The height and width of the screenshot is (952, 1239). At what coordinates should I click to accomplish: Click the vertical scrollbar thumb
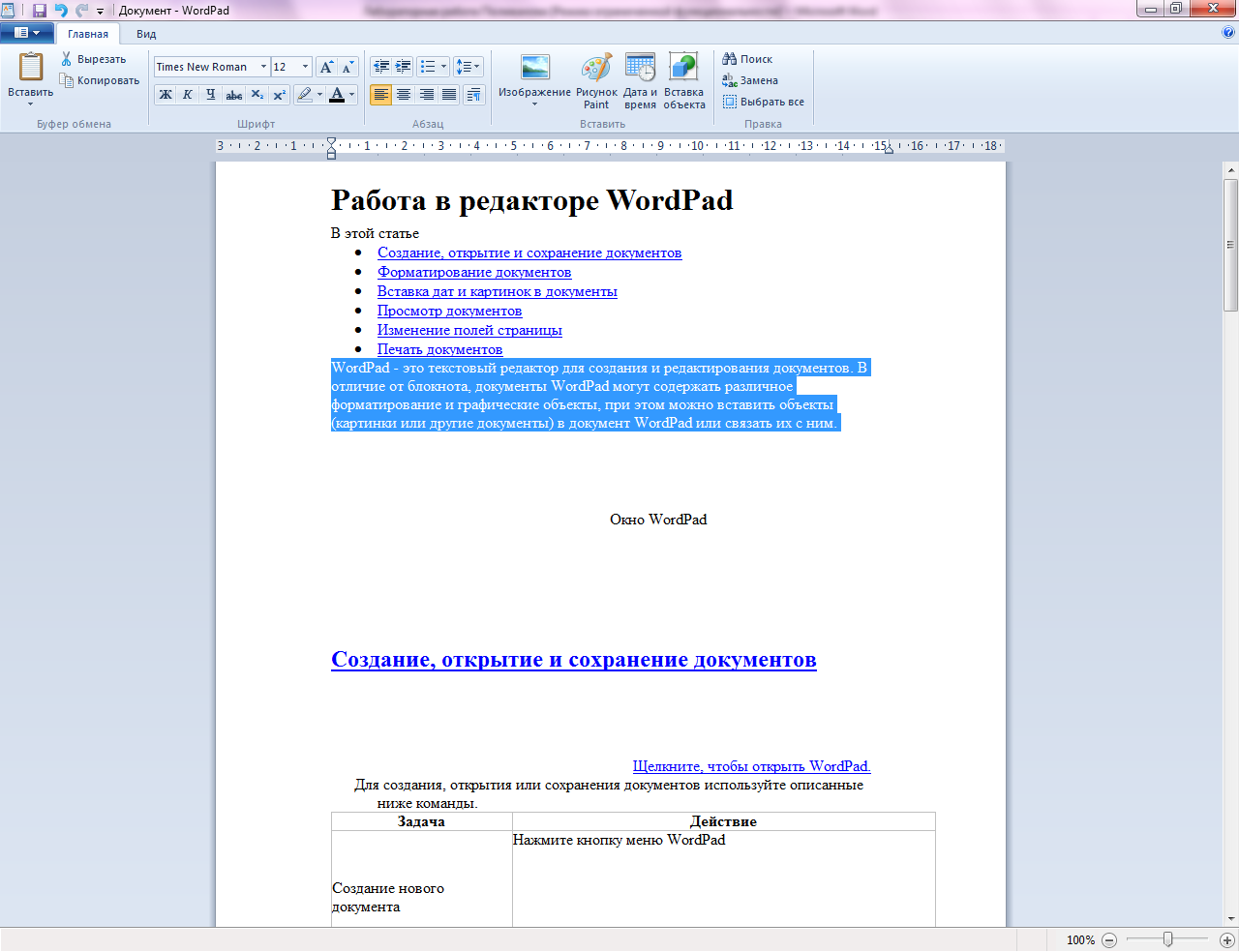tap(1231, 245)
